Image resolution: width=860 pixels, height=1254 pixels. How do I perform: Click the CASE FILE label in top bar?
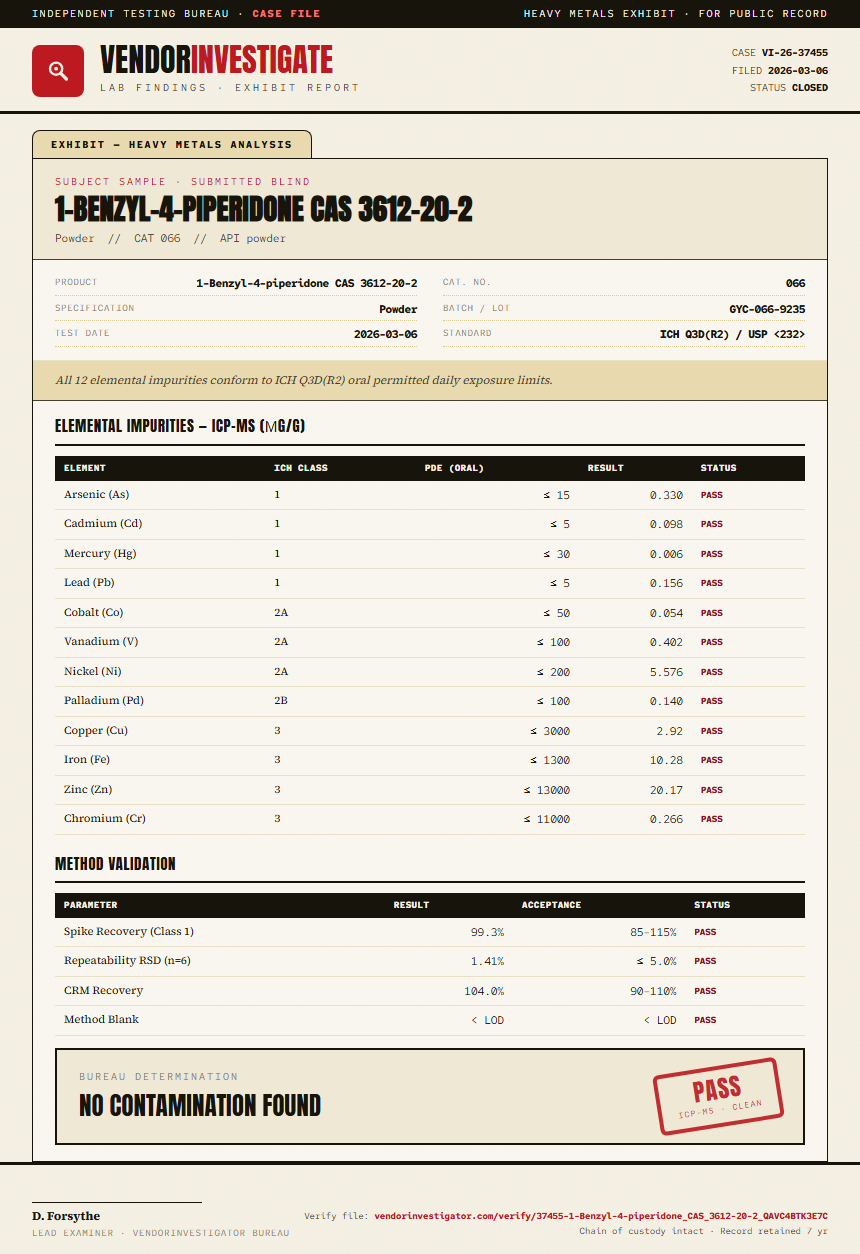[x=287, y=14]
